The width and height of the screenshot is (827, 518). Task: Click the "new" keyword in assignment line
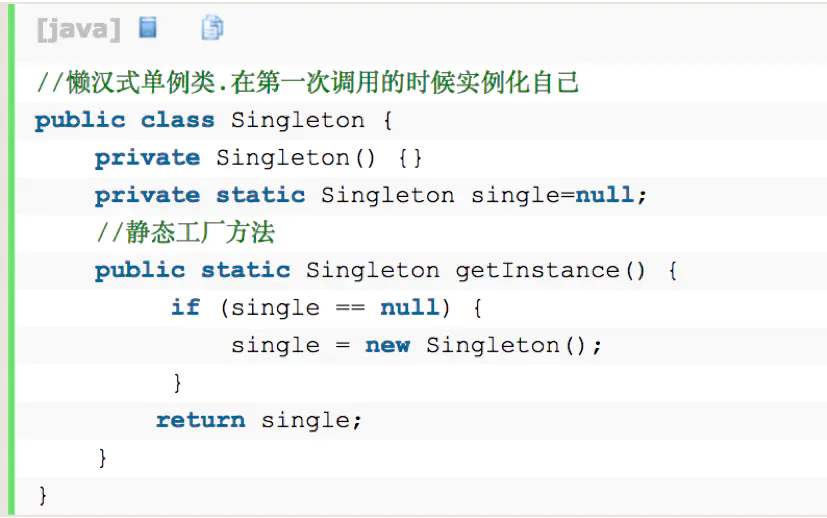[388, 346]
